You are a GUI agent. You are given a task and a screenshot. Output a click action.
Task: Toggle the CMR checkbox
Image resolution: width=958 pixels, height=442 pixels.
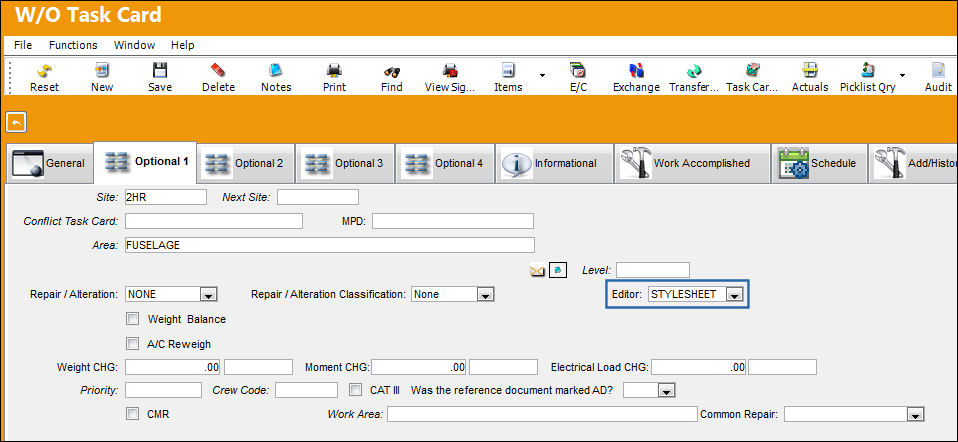(x=132, y=414)
